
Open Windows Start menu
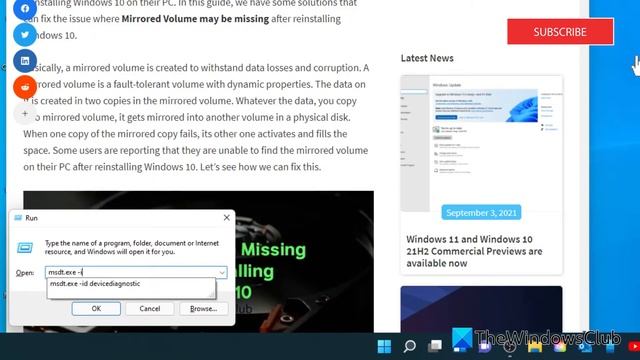pyautogui.click(x=384, y=347)
